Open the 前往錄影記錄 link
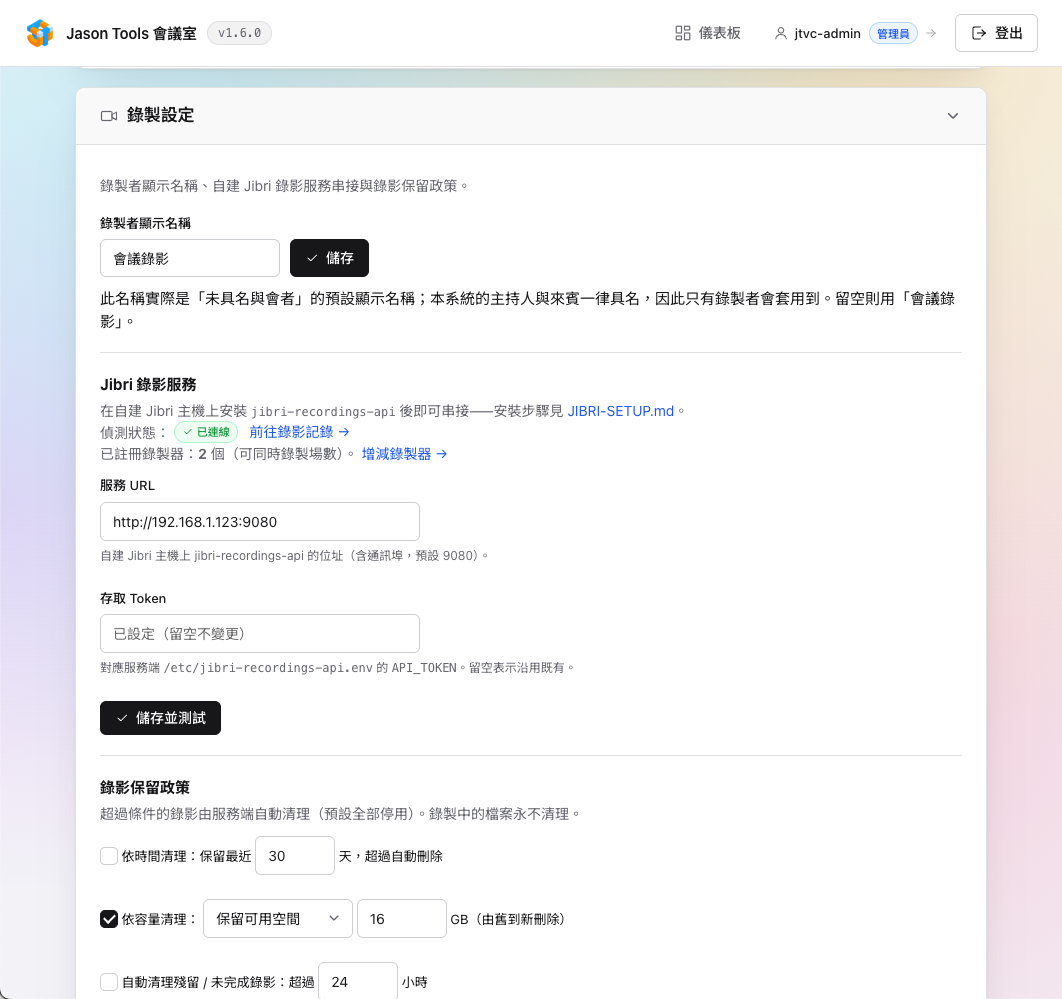The image size is (1062, 999). coord(299,432)
